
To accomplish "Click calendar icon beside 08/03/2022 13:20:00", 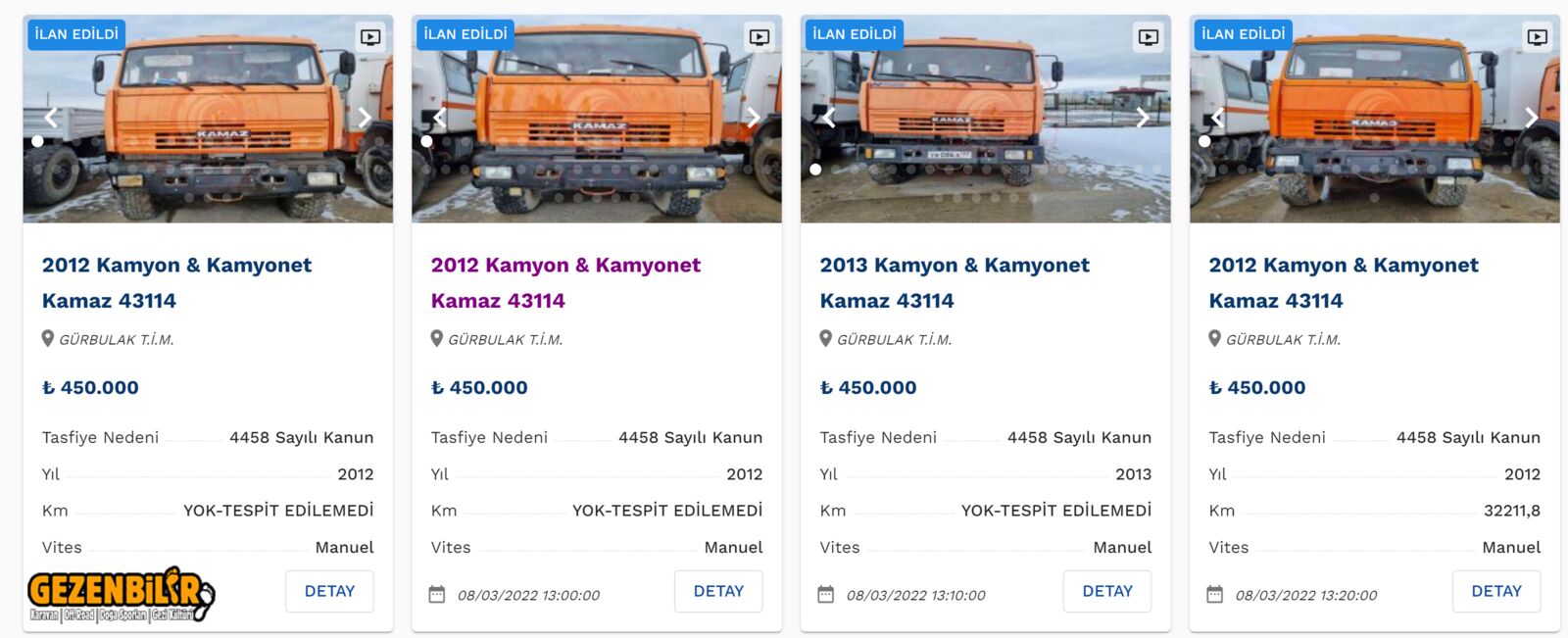I will pos(1215,595).
